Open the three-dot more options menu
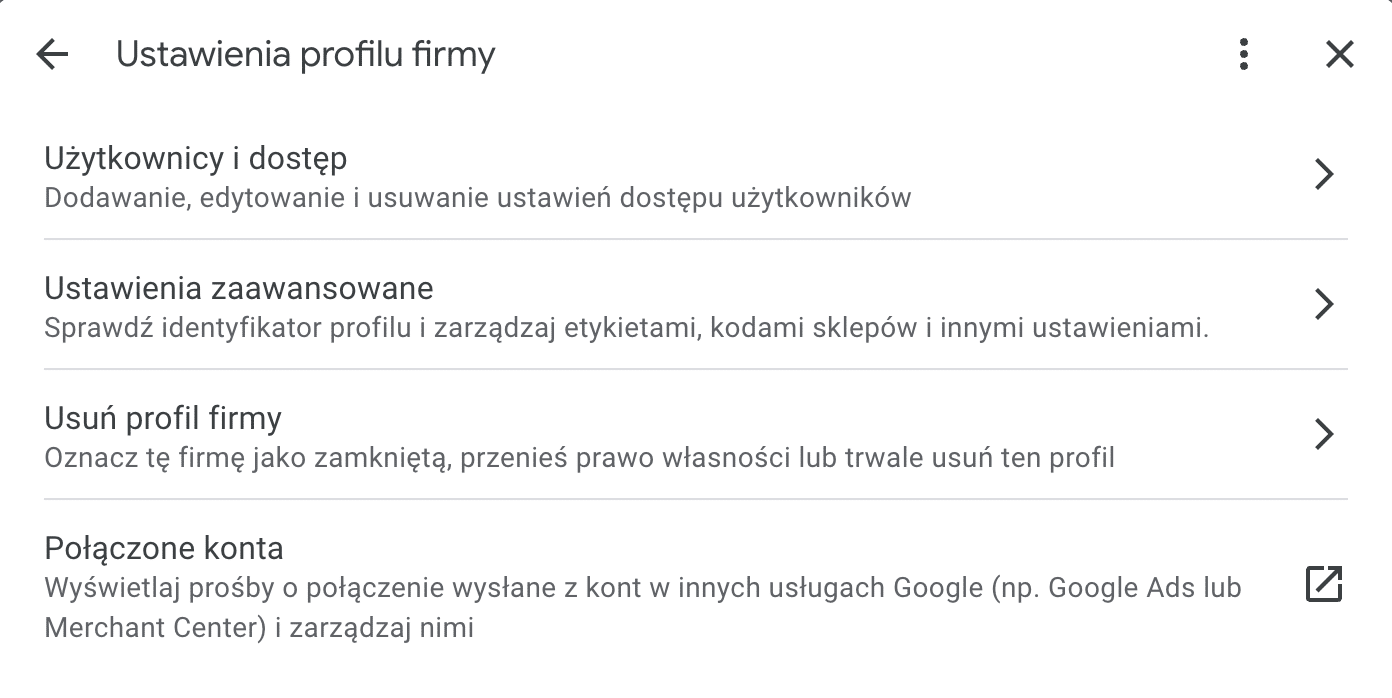 coord(1243,54)
